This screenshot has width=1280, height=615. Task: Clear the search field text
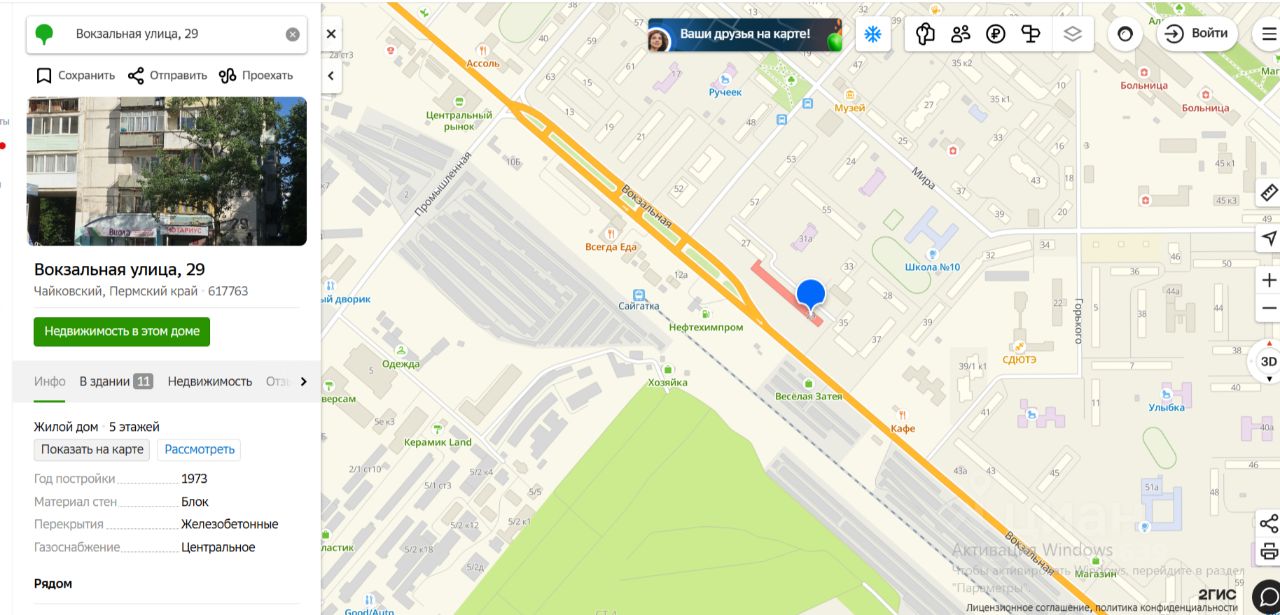coord(293,34)
